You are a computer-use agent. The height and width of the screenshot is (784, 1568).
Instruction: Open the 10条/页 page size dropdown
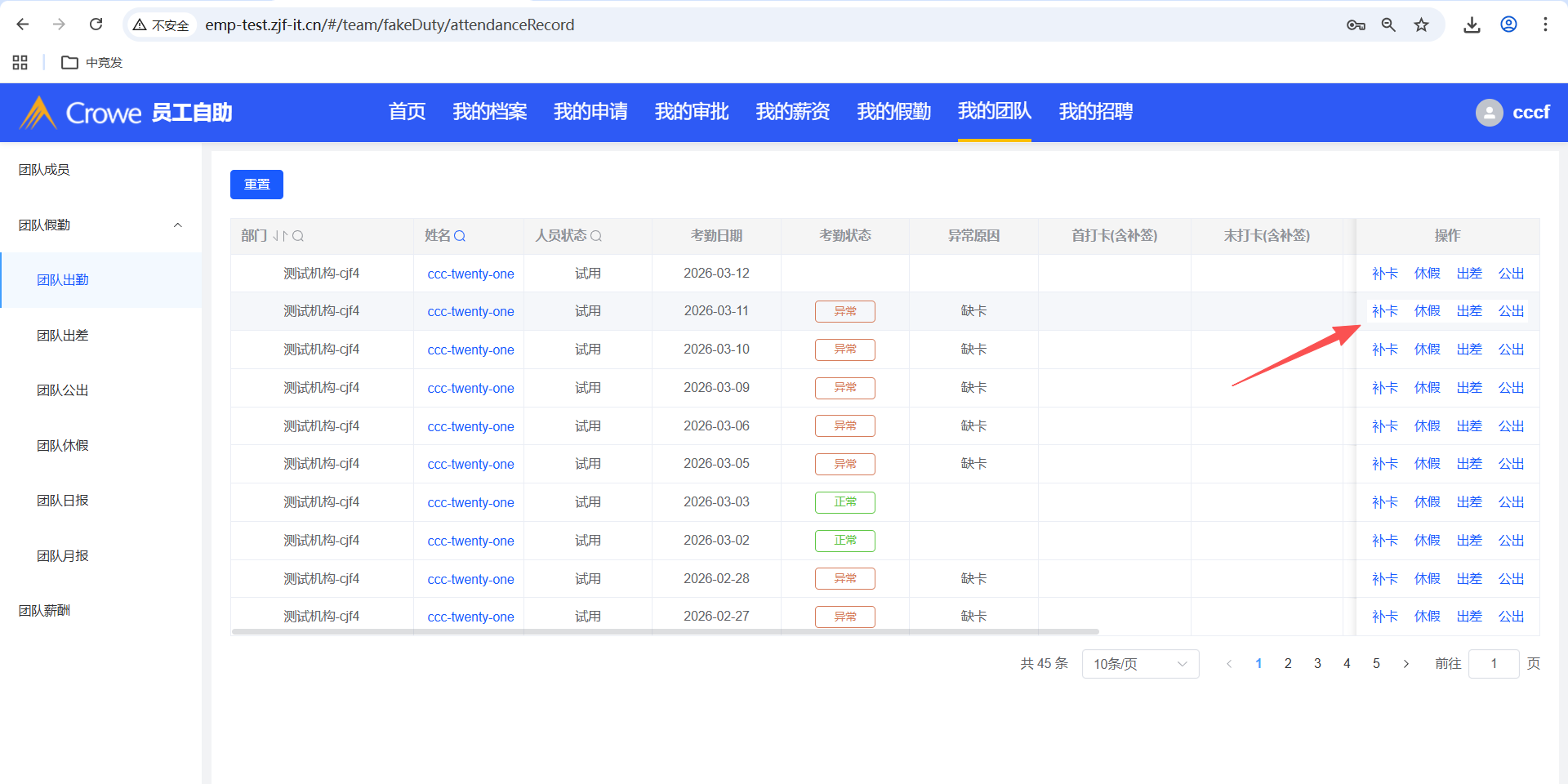(x=1140, y=664)
